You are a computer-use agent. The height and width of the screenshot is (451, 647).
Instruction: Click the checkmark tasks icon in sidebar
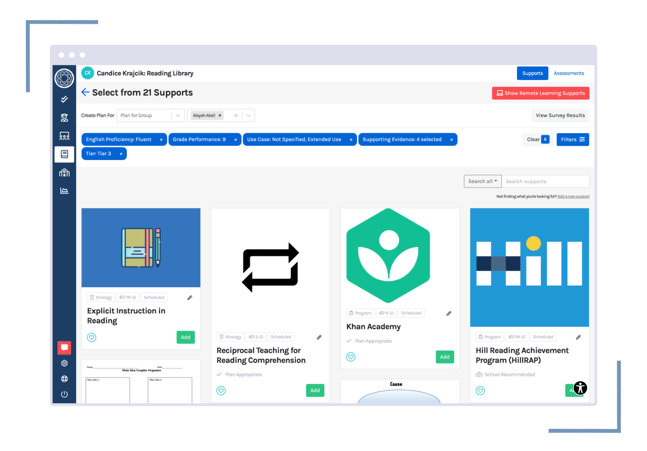click(x=64, y=99)
